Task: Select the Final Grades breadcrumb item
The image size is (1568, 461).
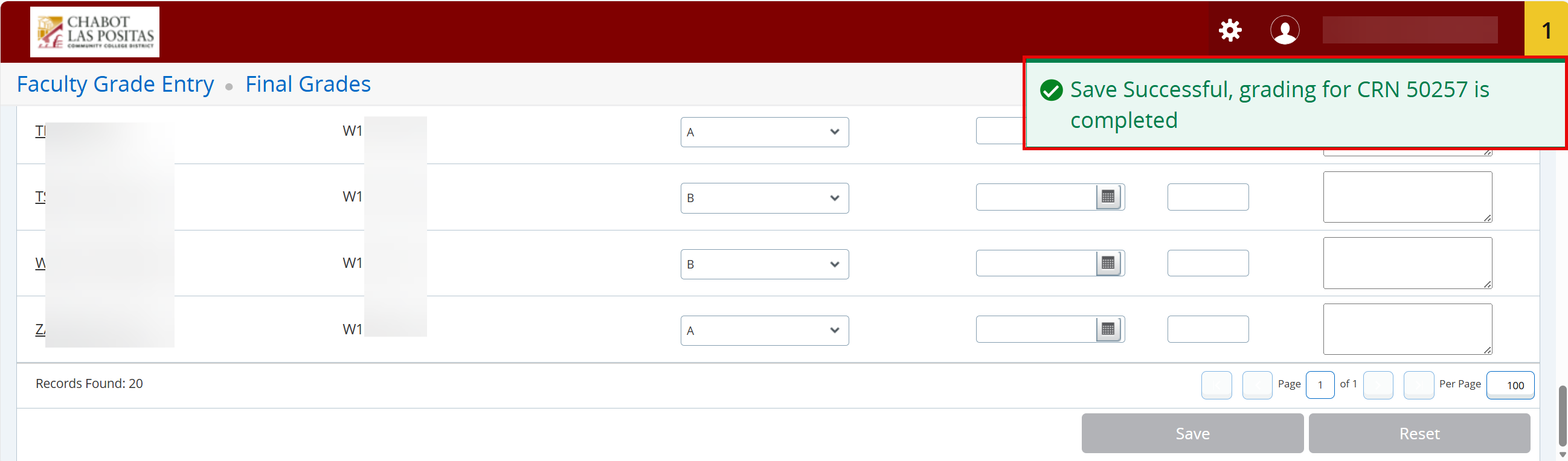Action: (308, 84)
